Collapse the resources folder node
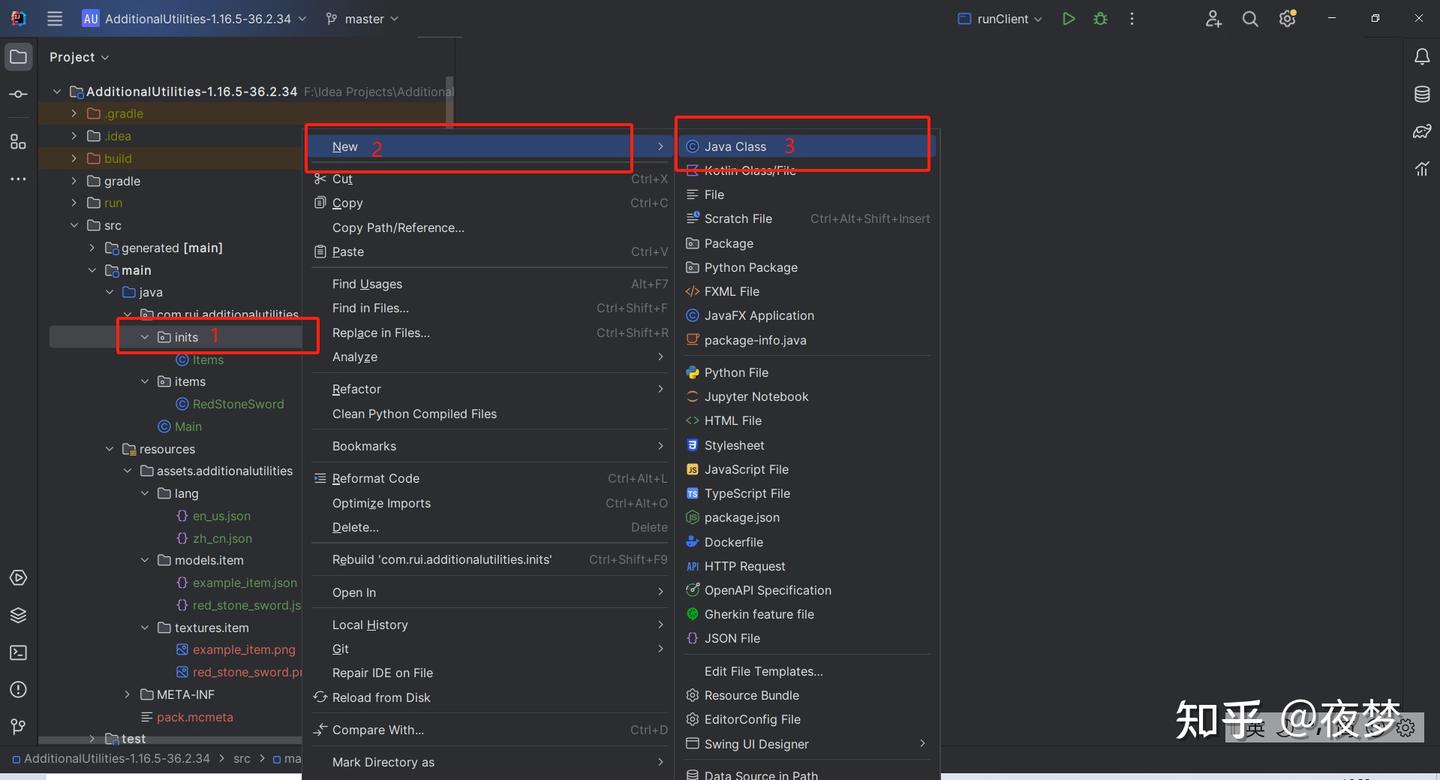1440x780 pixels. 110,449
